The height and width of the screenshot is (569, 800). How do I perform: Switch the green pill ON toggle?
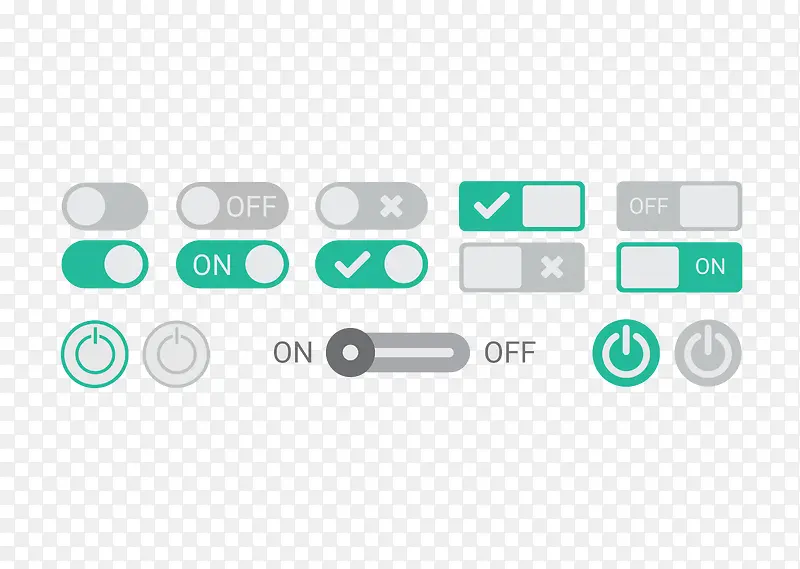pos(233,264)
